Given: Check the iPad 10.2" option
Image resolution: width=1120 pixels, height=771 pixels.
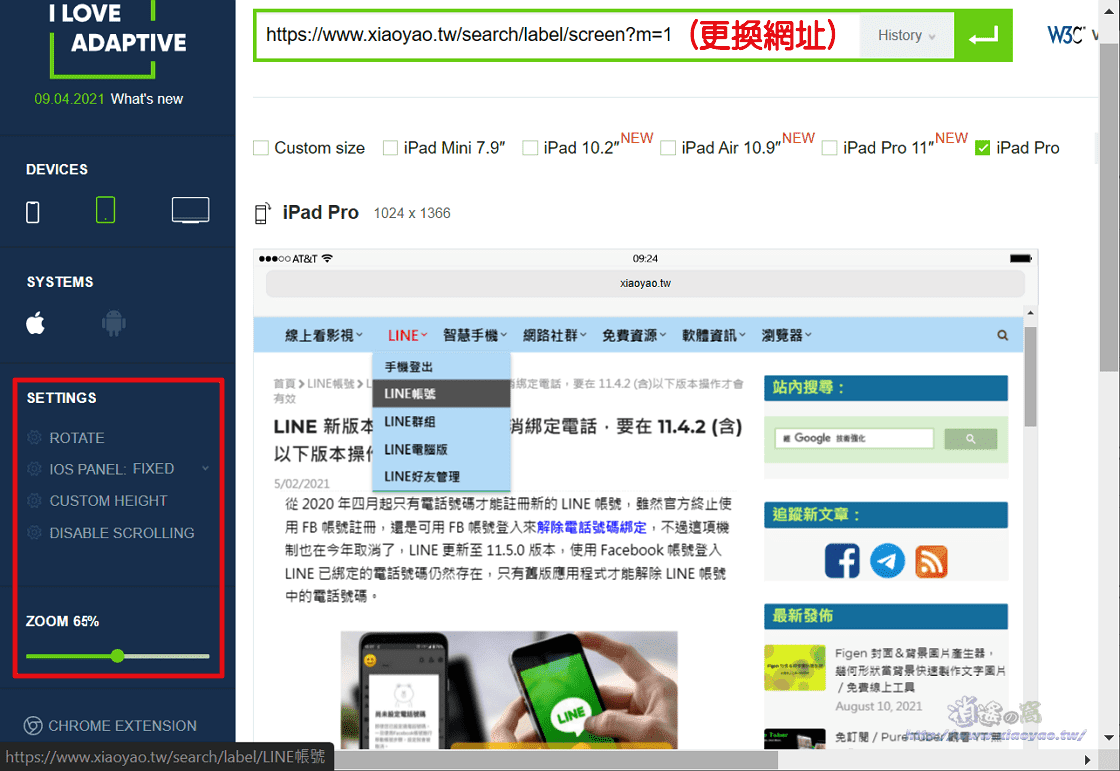Looking at the screenshot, I should pos(530,148).
